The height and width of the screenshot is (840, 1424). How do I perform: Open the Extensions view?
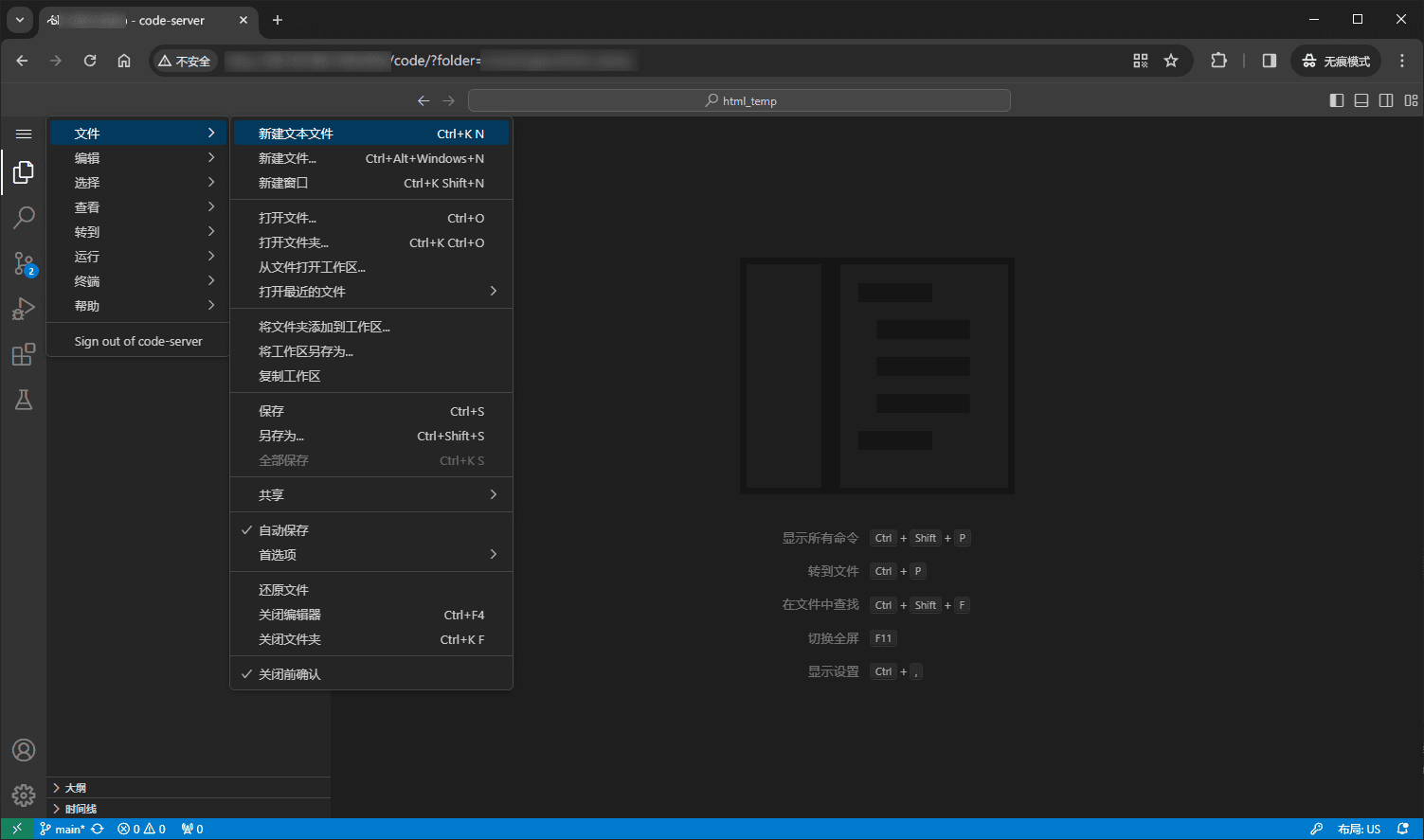24,354
